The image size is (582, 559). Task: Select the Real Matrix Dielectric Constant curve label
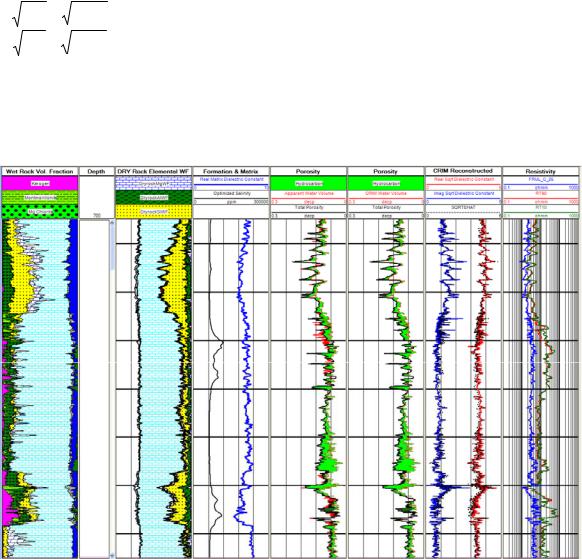[x=232, y=180]
